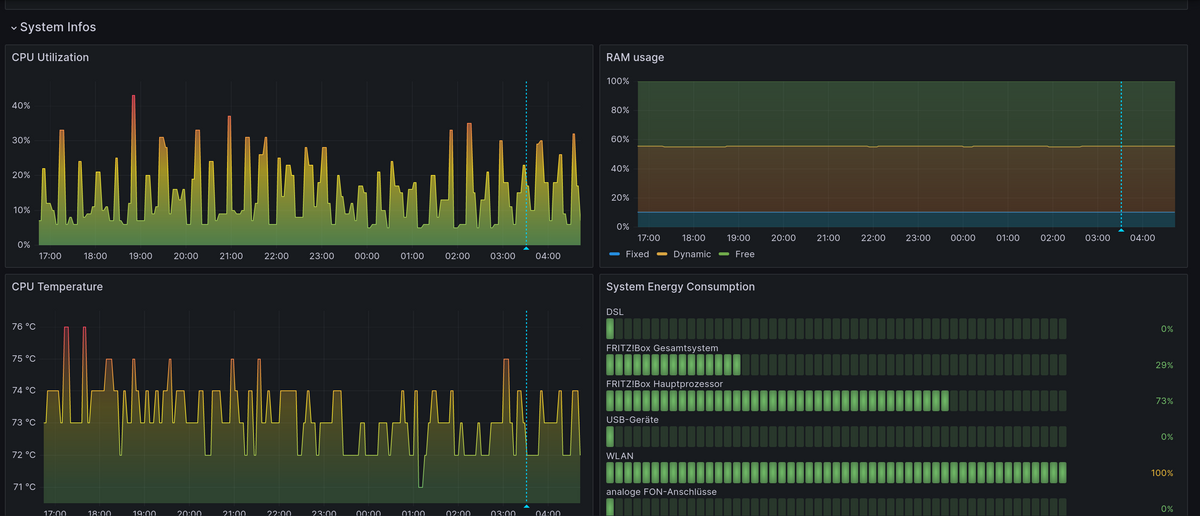Click the orange Dynamic legend color line
This screenshot has width=1200, height=516.
(x=662, y=254)
